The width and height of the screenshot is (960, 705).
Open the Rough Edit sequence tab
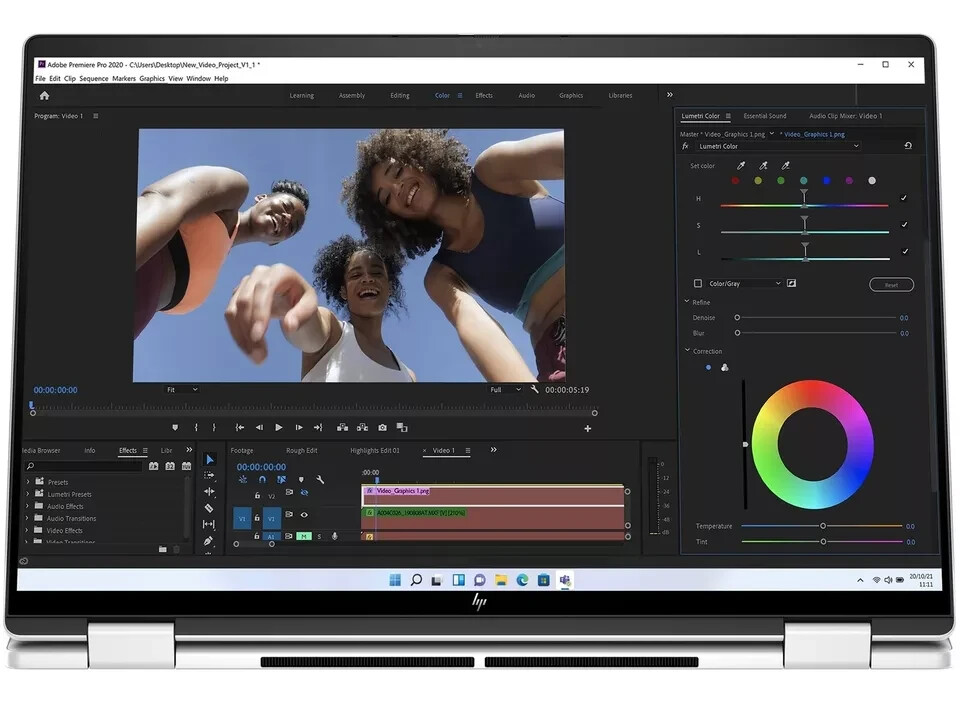point(301,450)
